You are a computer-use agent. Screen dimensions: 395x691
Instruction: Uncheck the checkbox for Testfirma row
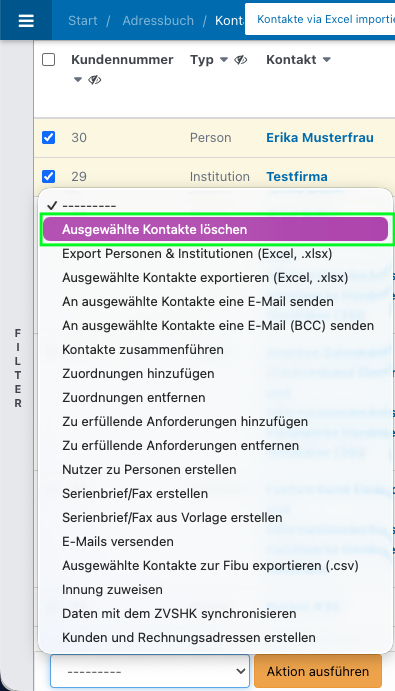pyautogui.click(x=48, y=176)
